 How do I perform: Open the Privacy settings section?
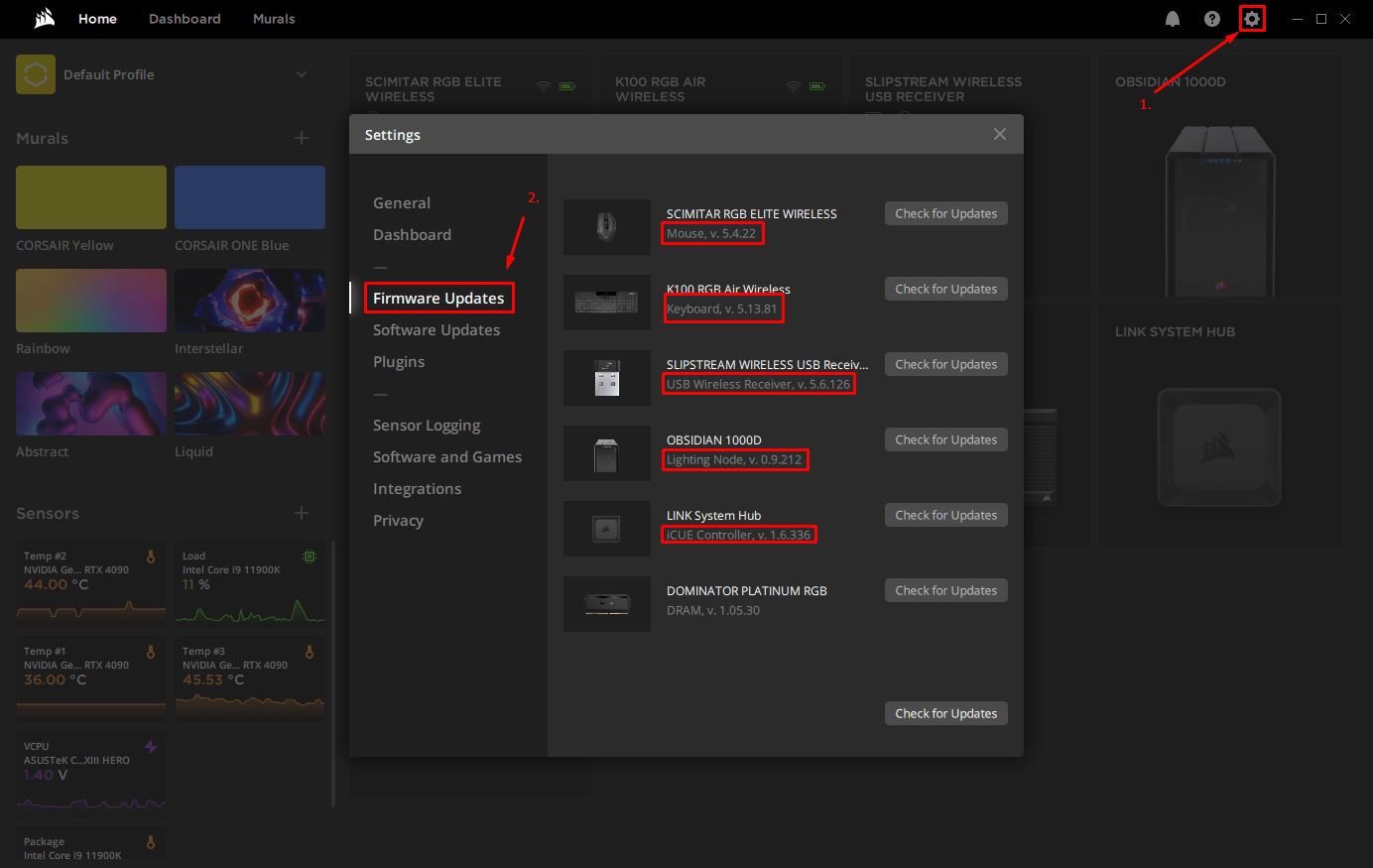398,520
